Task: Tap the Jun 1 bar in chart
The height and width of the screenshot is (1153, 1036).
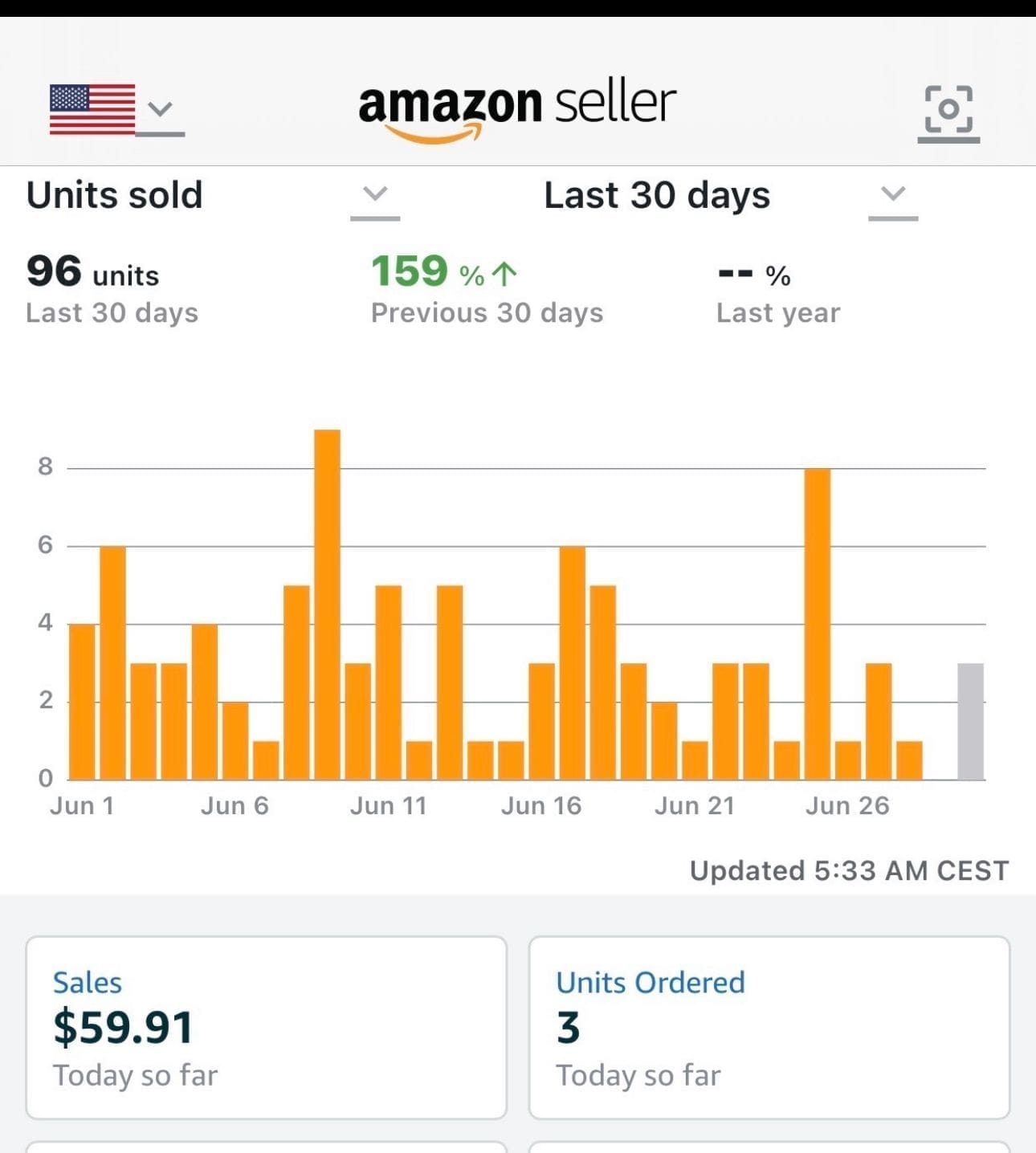Action: 82,701
